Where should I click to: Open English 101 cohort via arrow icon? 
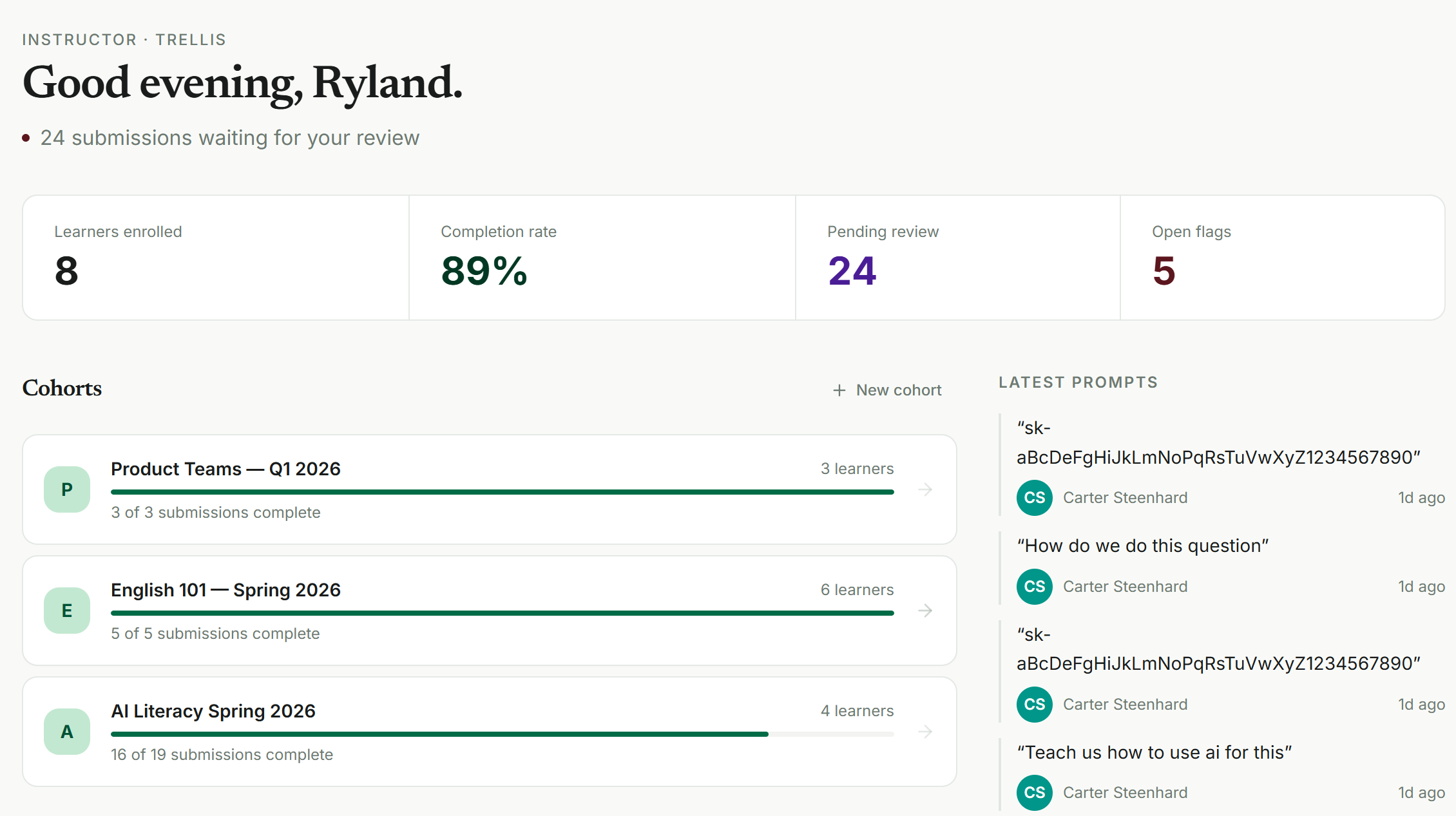point(925,611)
